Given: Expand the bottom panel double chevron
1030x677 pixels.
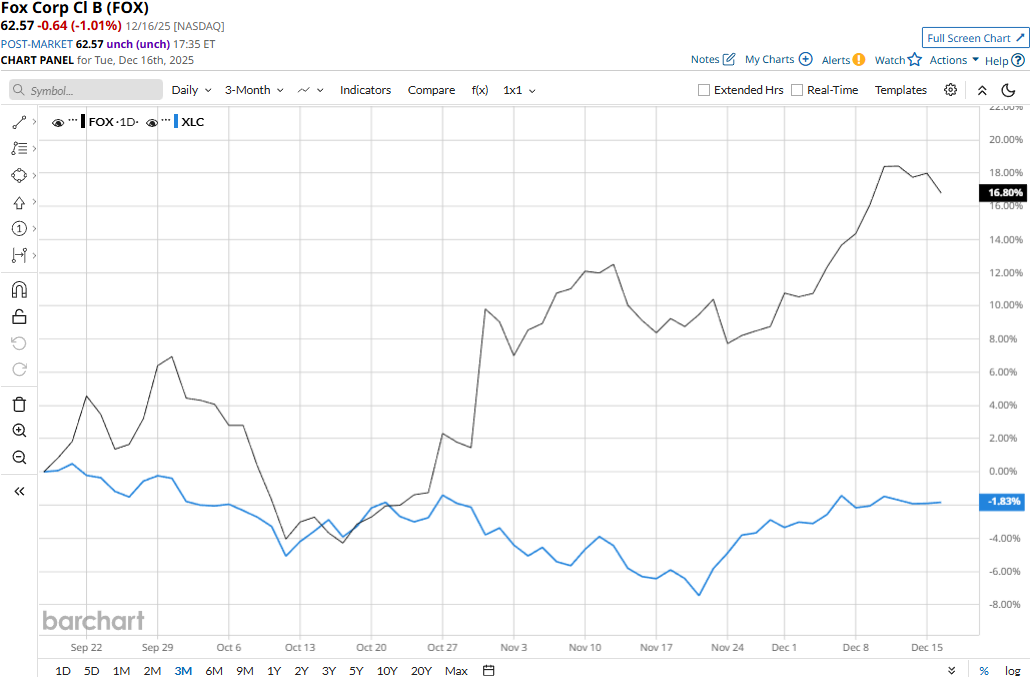Looking at the screenshot, I should [952, 670].
